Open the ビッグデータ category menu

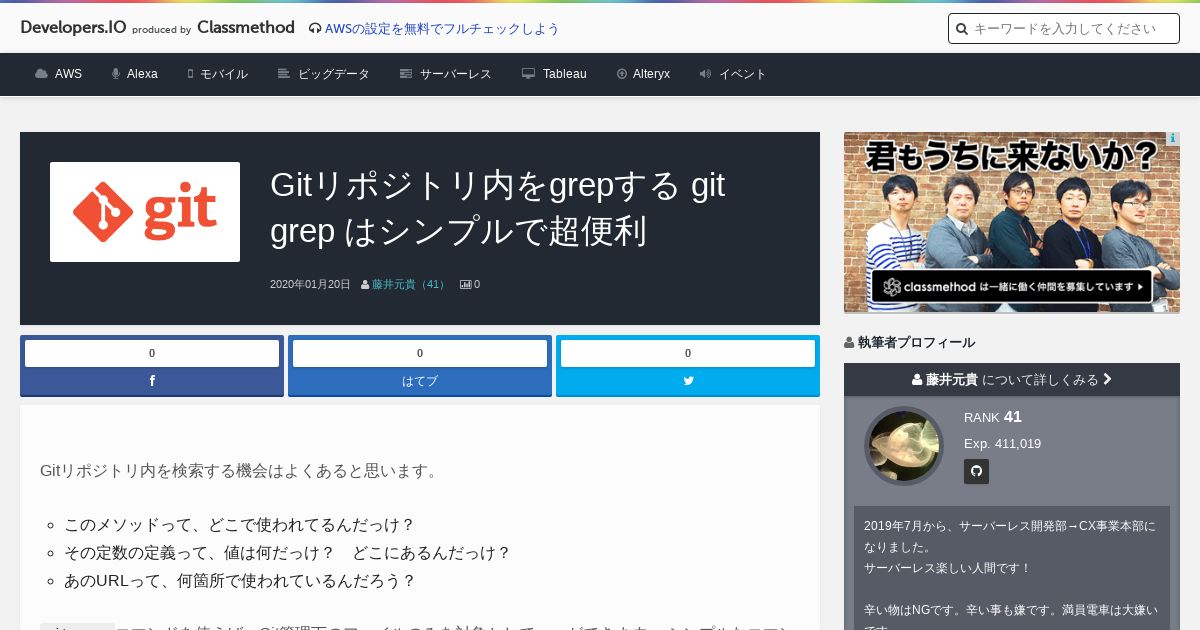pos(323,74)
